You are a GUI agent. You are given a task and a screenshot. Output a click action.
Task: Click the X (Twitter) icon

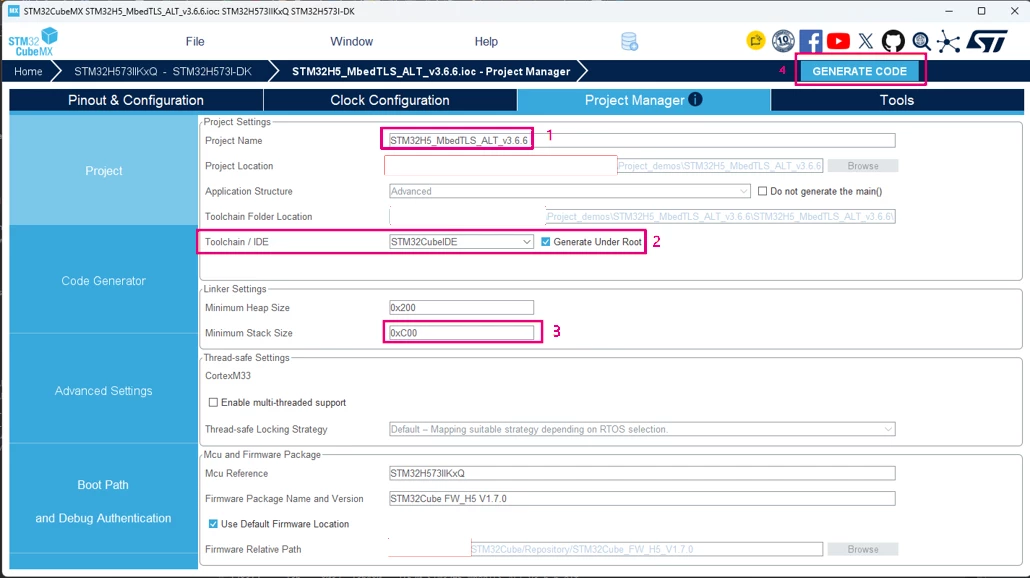(866, 41)
